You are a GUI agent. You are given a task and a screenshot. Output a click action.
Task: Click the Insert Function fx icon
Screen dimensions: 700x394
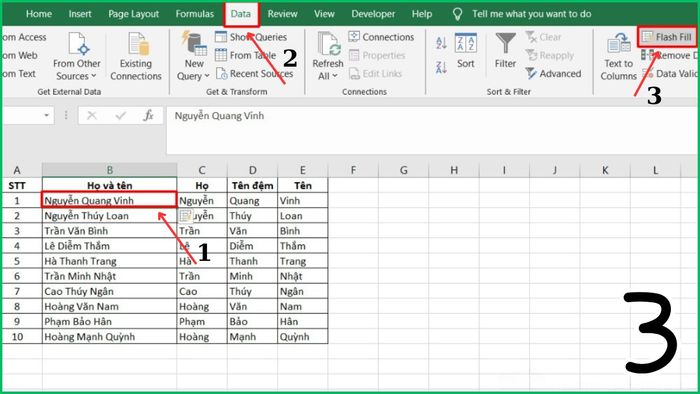click(x=148, y=116)
